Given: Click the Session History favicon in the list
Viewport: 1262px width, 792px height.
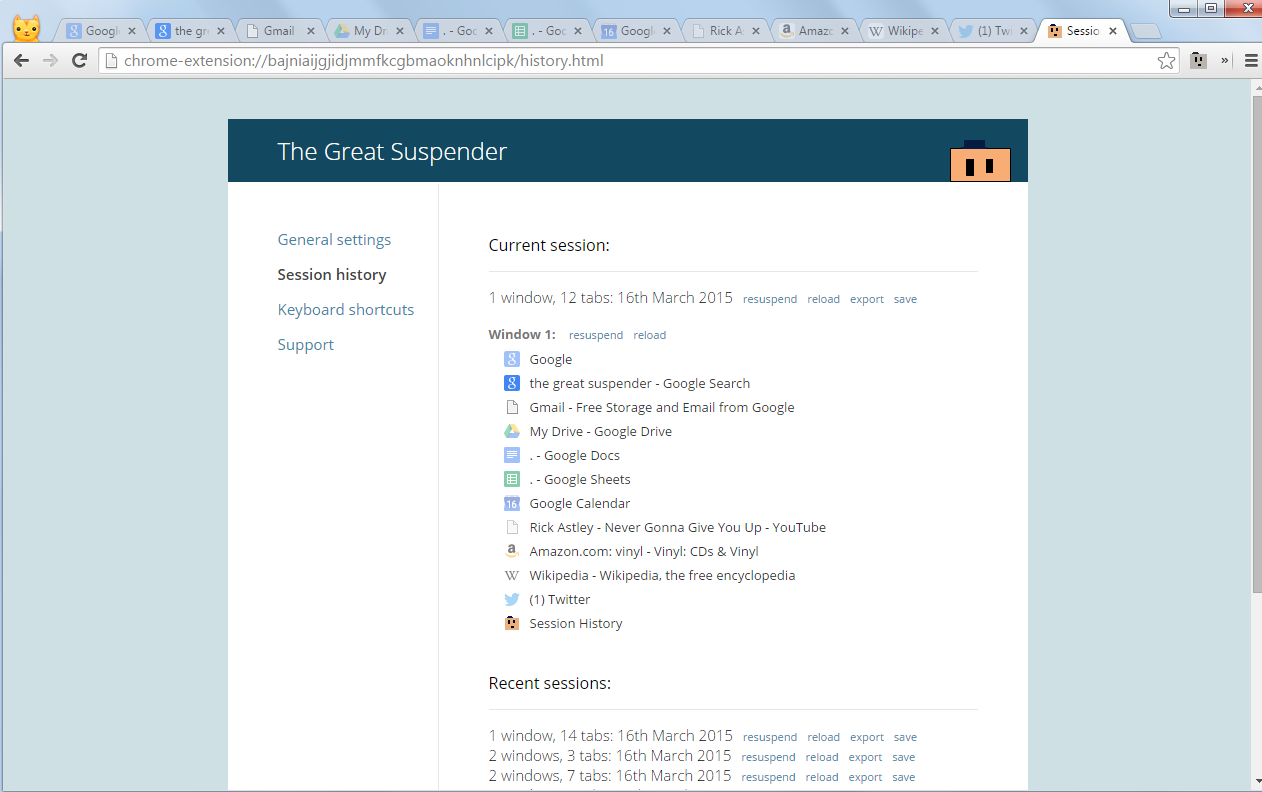Looking at the screenshot, I should pos(511,623).
